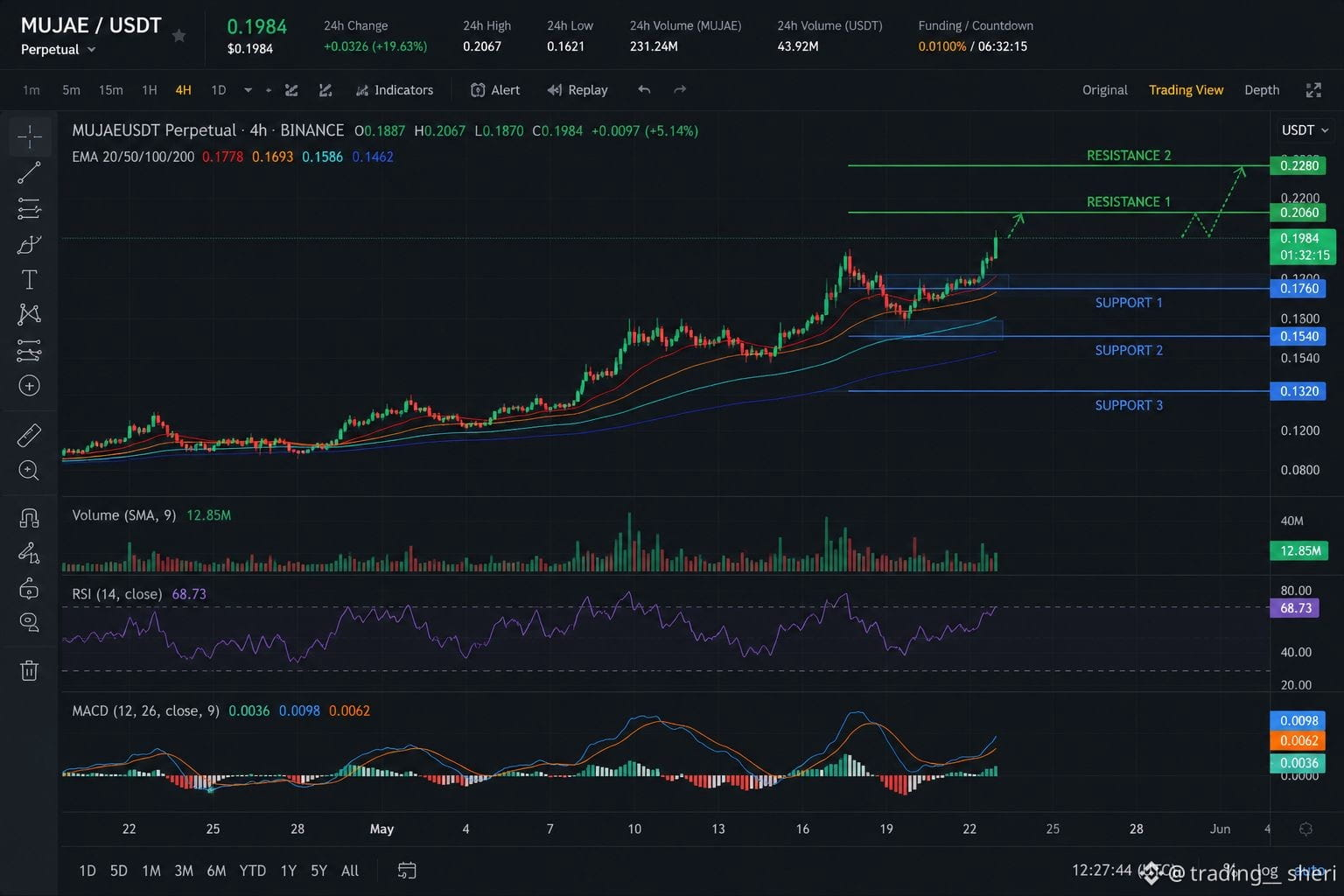This screenshot has height=896, width=1344.
Task: Open the Indicators panel
Action: point(394,90)
